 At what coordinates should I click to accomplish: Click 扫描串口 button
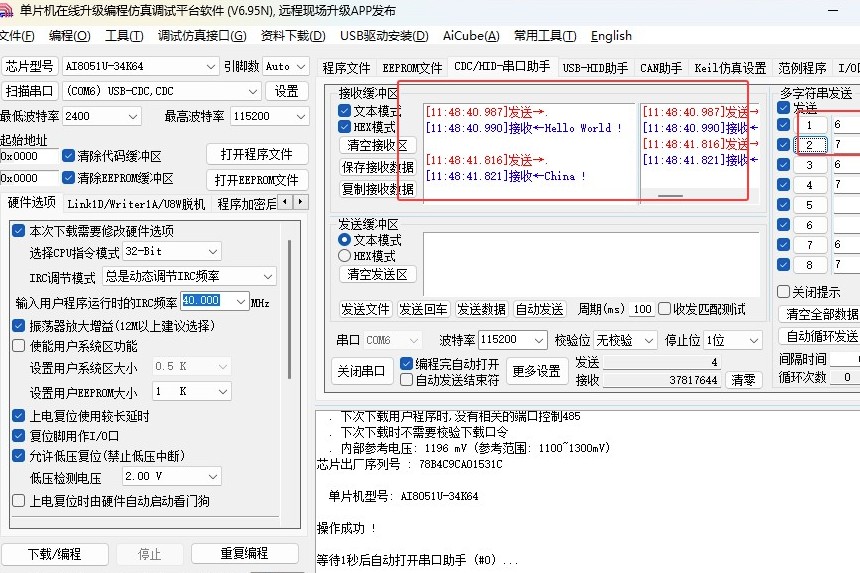click(30, 91)
